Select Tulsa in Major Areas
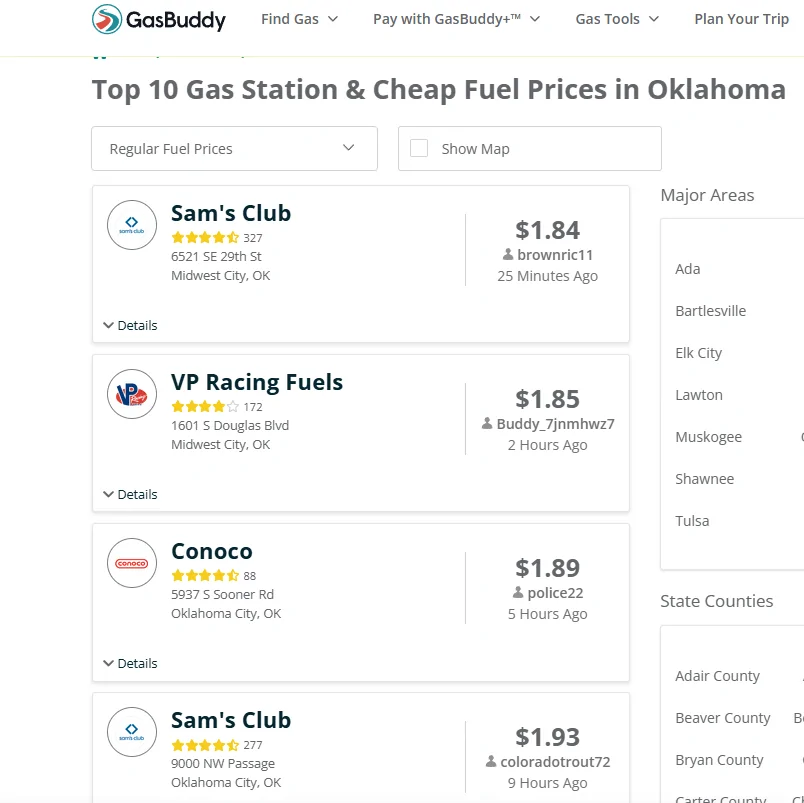804x803 pixels. coord(692,521)
